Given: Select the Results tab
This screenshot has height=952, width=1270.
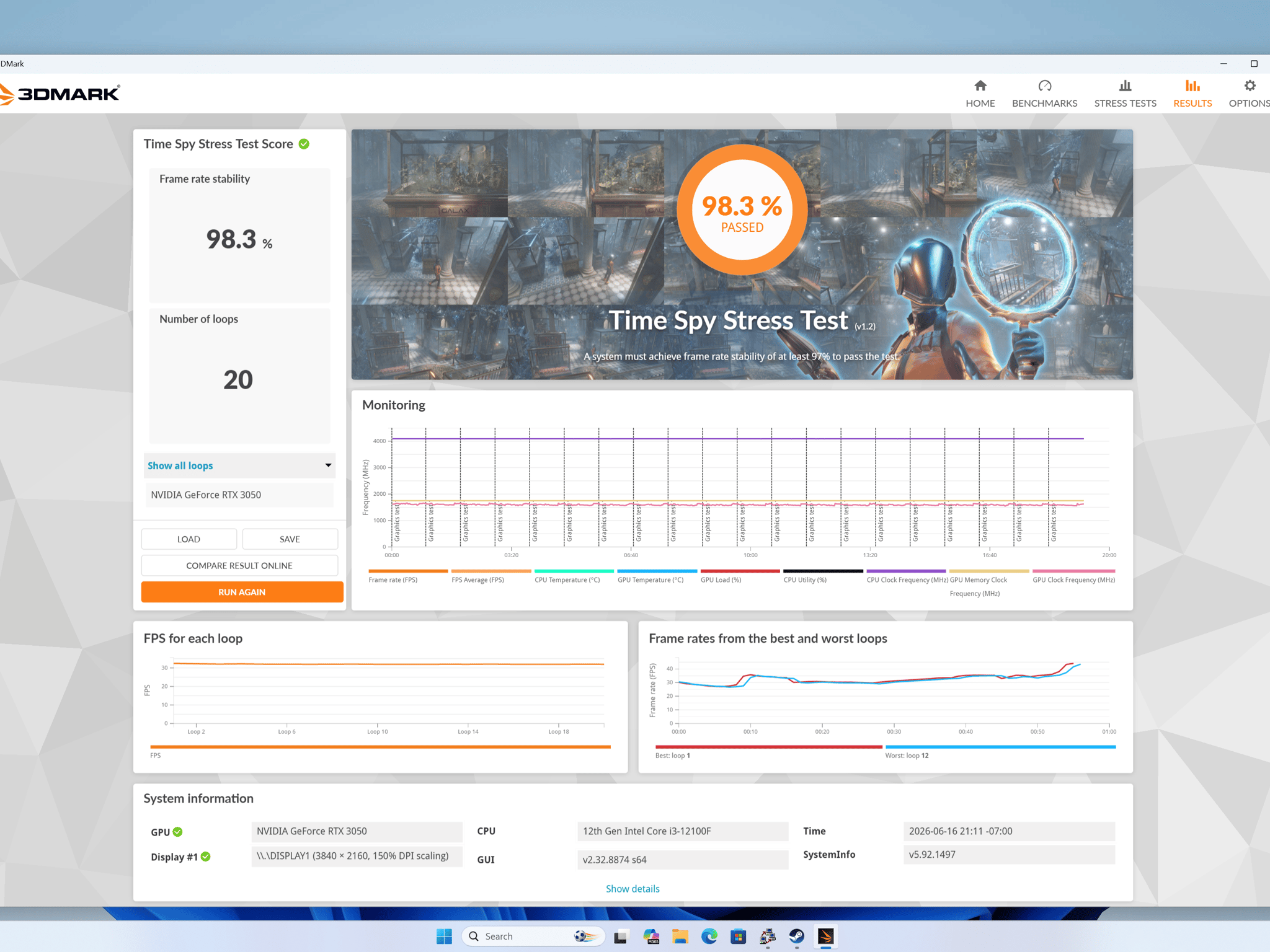Looking at the screenshot, I should [x=1192, y=94].
